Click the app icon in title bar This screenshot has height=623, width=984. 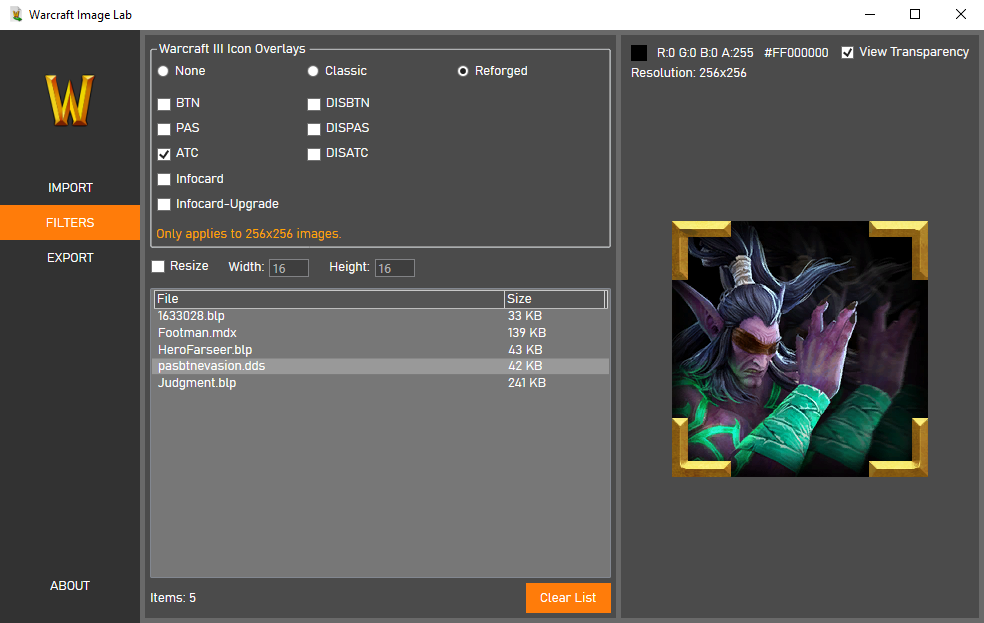(16, 14)
